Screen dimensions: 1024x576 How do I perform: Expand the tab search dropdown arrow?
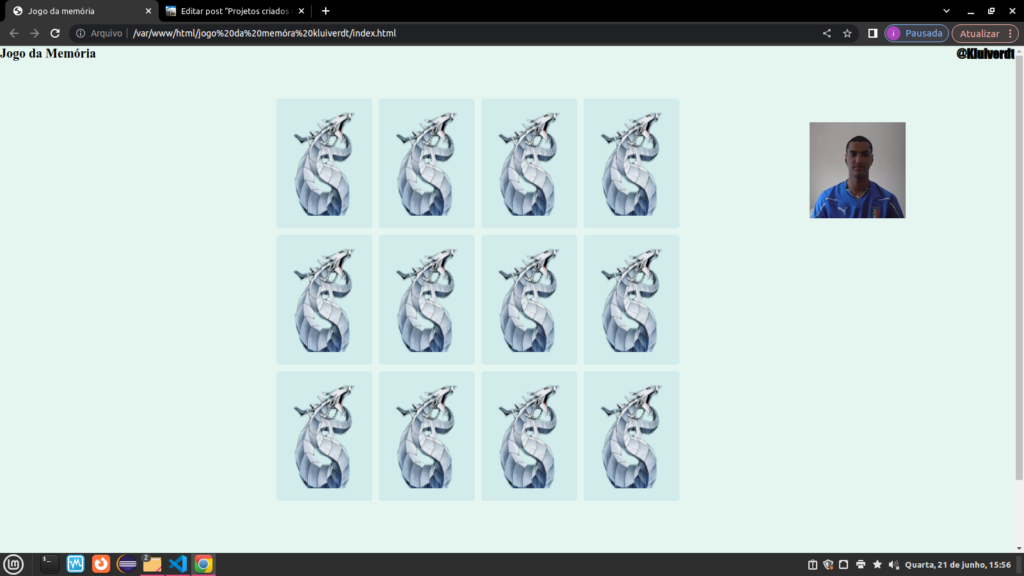click(945, 11)
